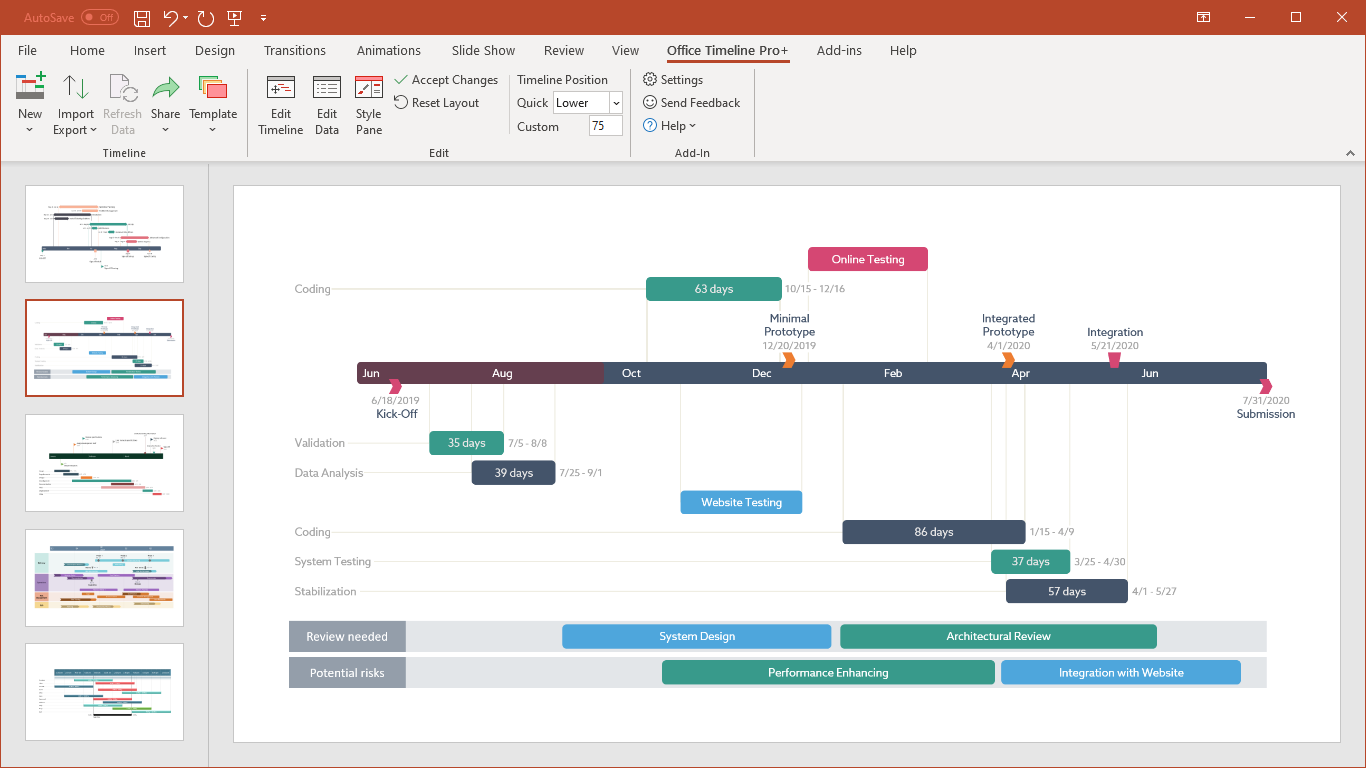The height and width of the screenshot is (768, 1366).
Task: Select the third slide thumbnail
Action: click(104, 462)
